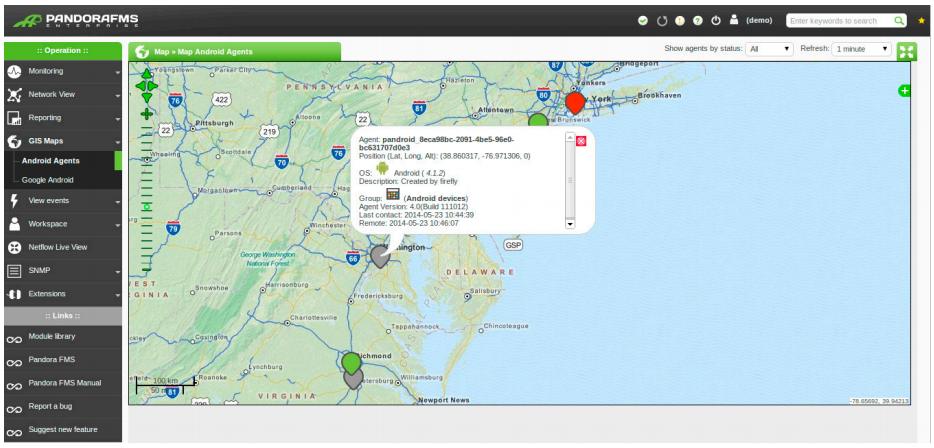Zoom in with the green plus icon
Image resolution: width=934 pixels, height=448 pixels.
147,114
